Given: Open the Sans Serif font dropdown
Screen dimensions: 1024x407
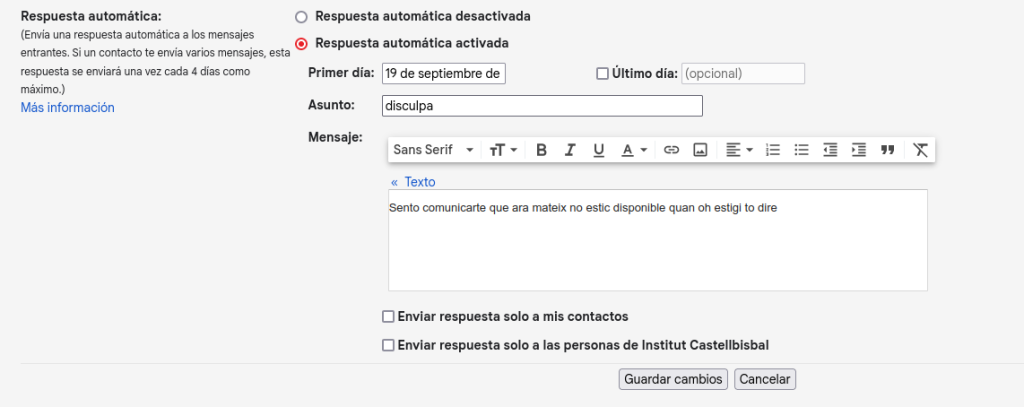Looking at the screenshot, I should pyautogui.click(x=433, y=150).
